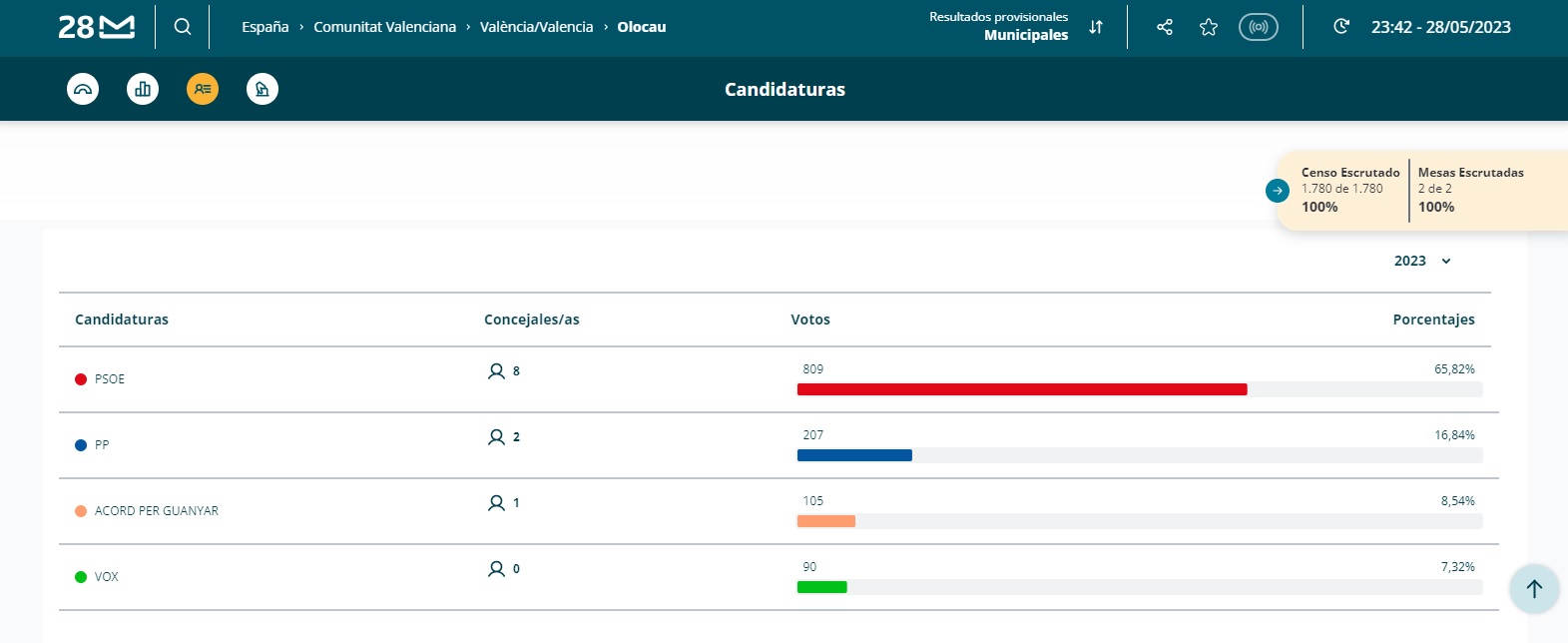This screenshot has width=1568, height=643.
Task: Switch election type via Municipales arrows
Action: (x=1096, y=27)
